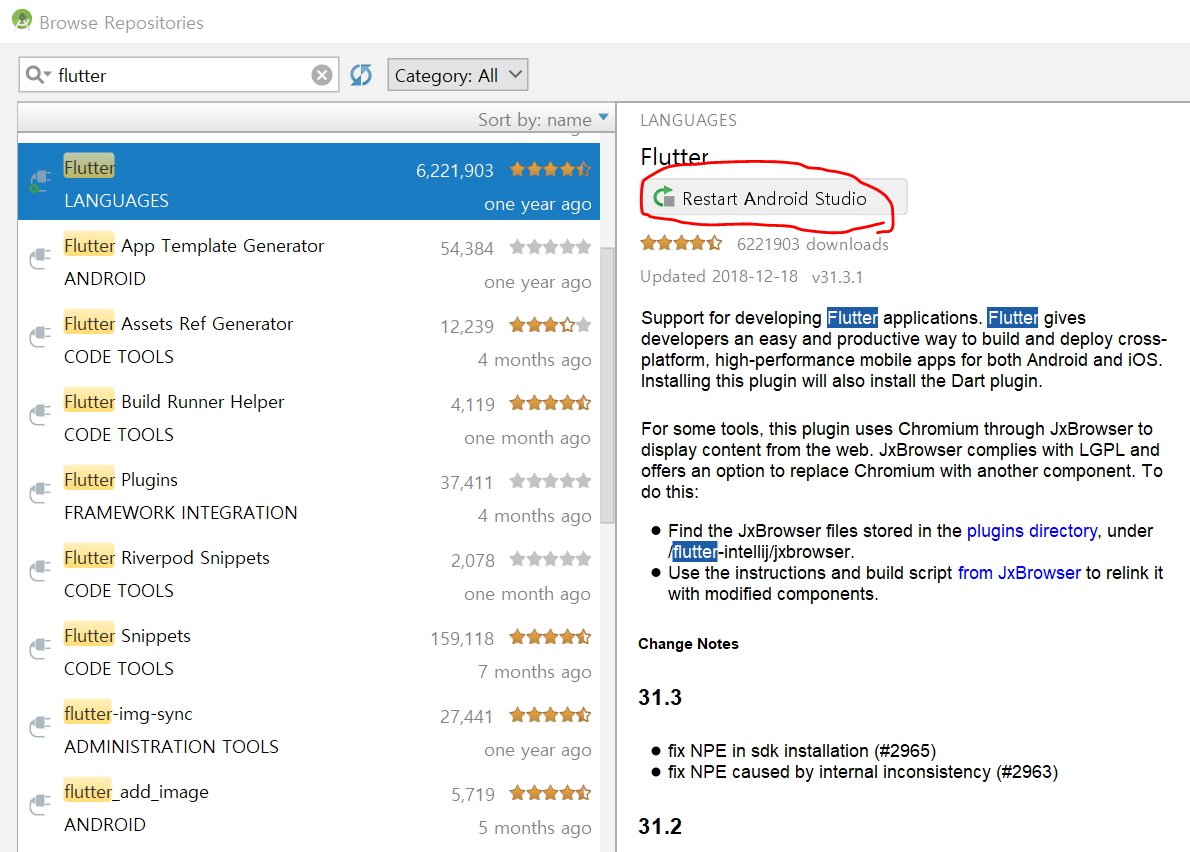The height and width of the screenshot is (852, 1190).
Task: Click the Restart Android Studio button
Action: (x=774, y=198)
